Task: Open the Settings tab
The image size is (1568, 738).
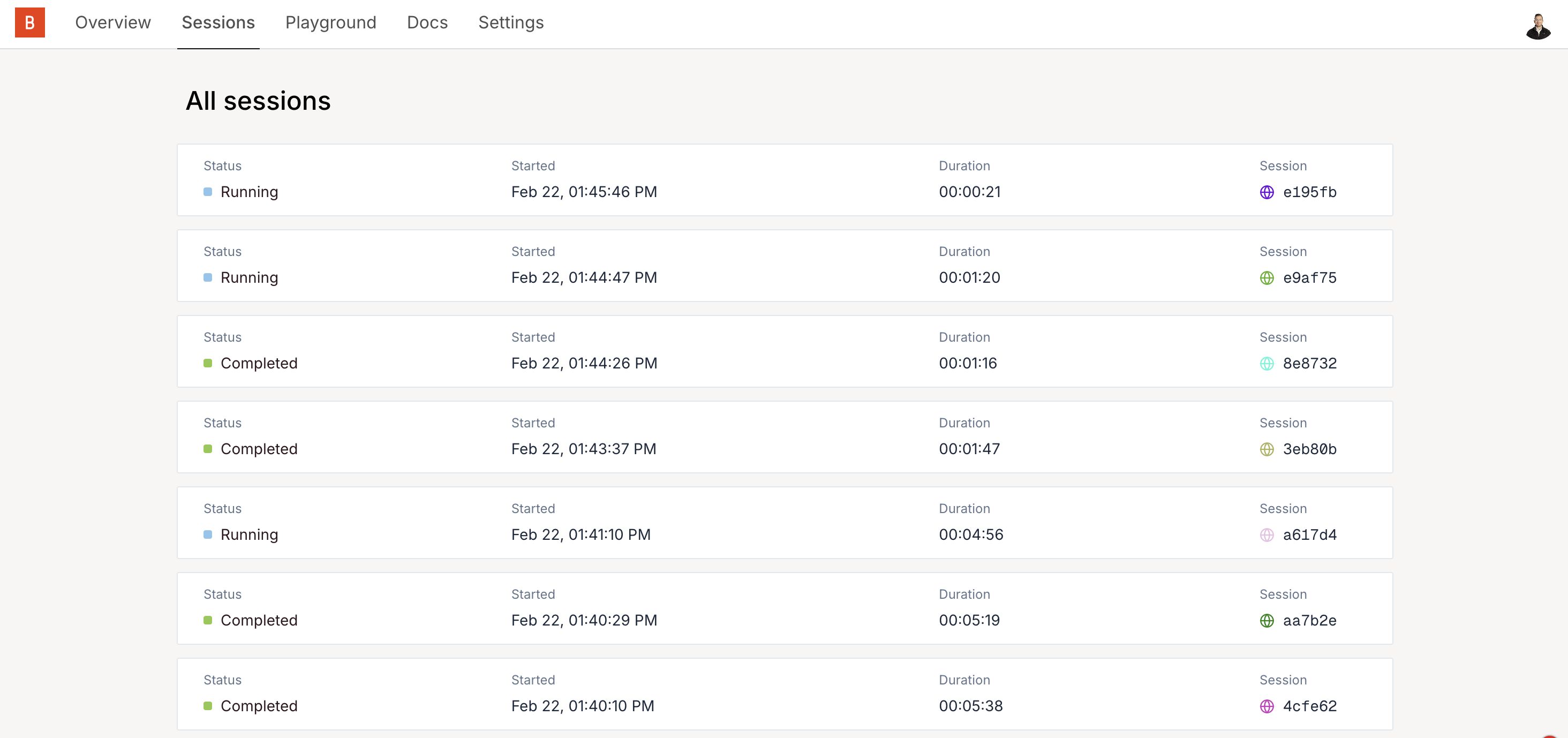Action: (x=511, y=22)
